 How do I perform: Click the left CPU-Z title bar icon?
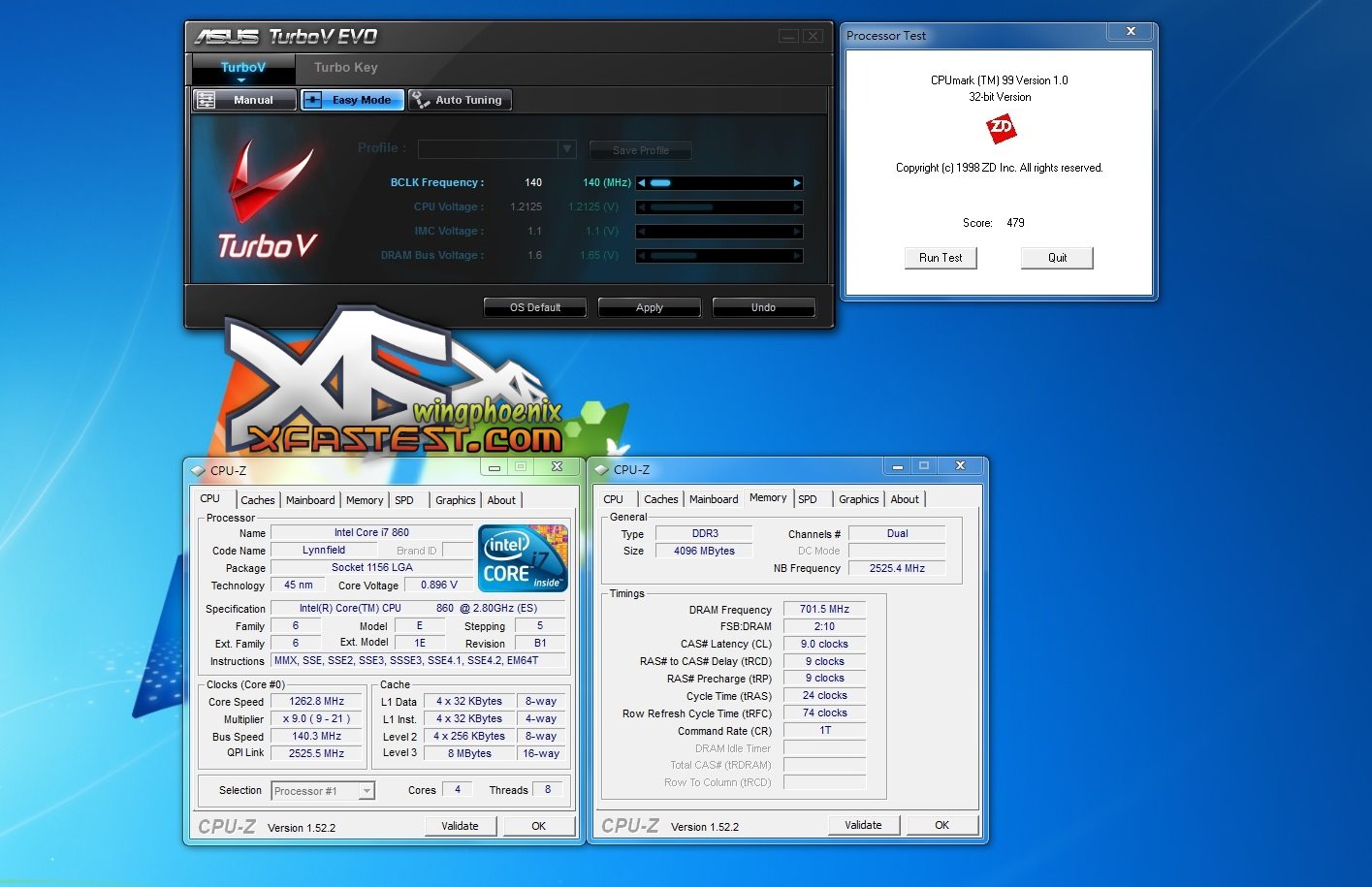click(x=199, y=470)
